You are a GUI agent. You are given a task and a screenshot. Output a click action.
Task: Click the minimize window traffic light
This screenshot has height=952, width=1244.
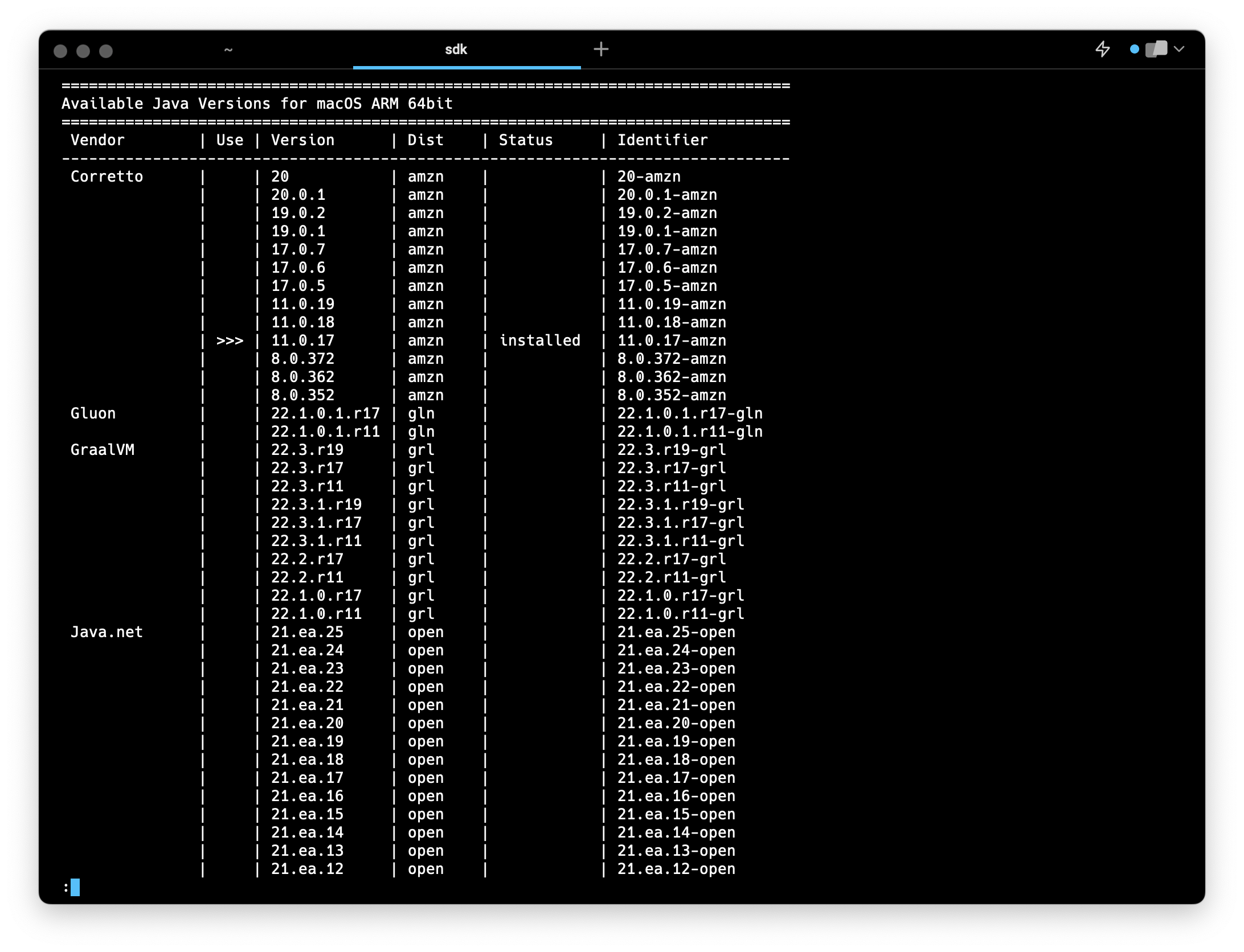pyautogui.click(x=83, y=51)
